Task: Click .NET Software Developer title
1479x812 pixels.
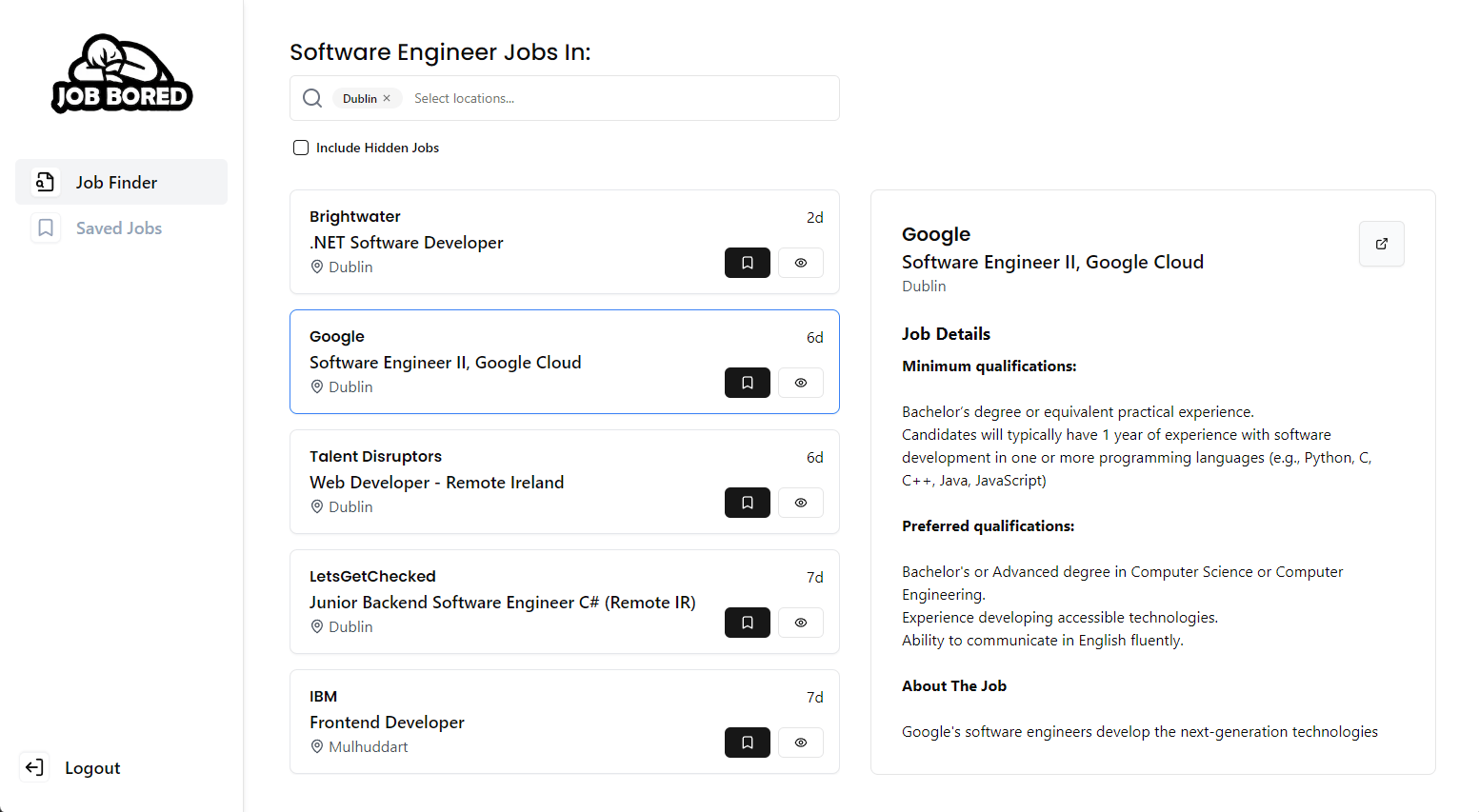Action: (407, 242)
